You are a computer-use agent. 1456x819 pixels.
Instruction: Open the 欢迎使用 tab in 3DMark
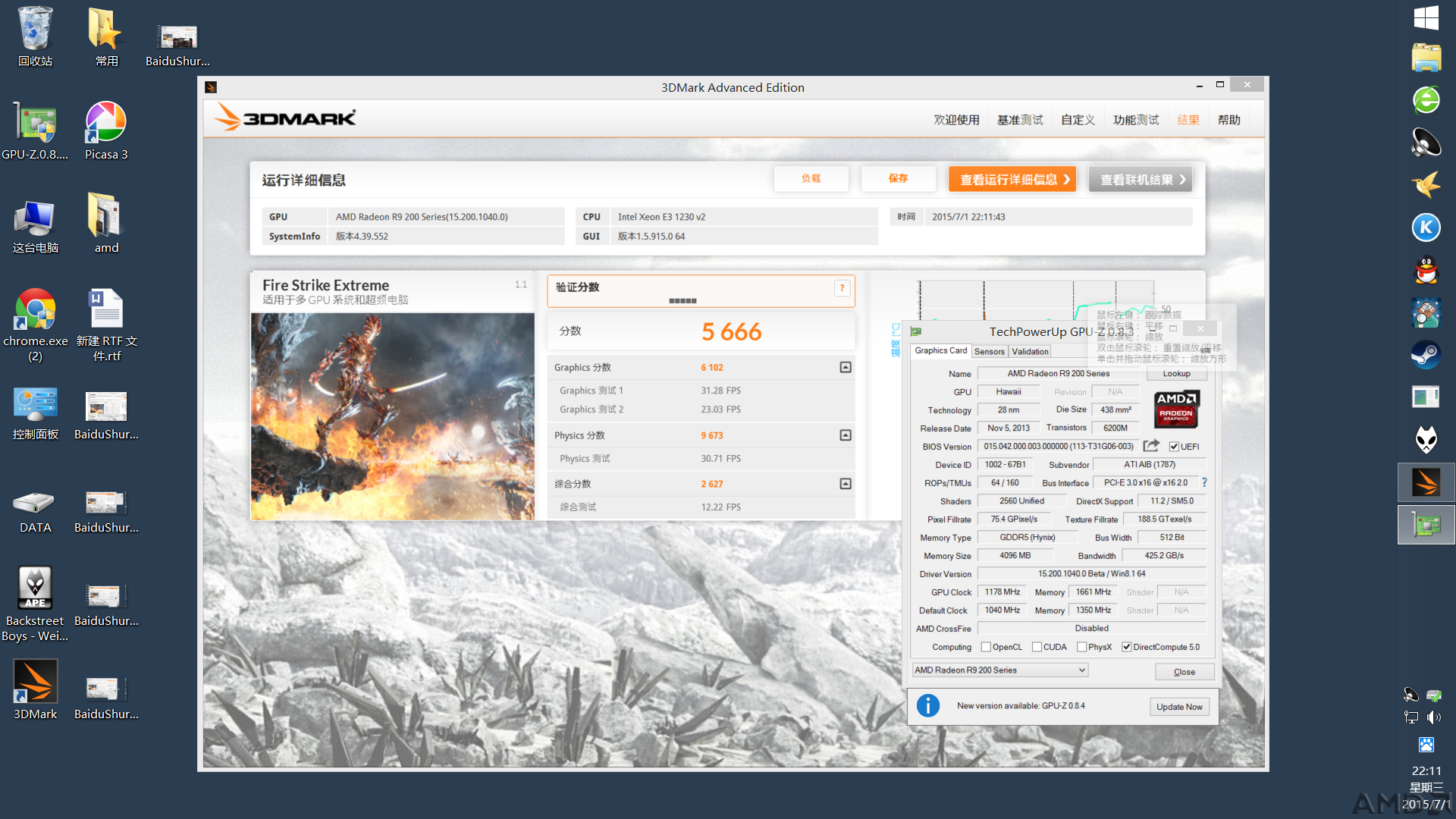click(956, 120)
